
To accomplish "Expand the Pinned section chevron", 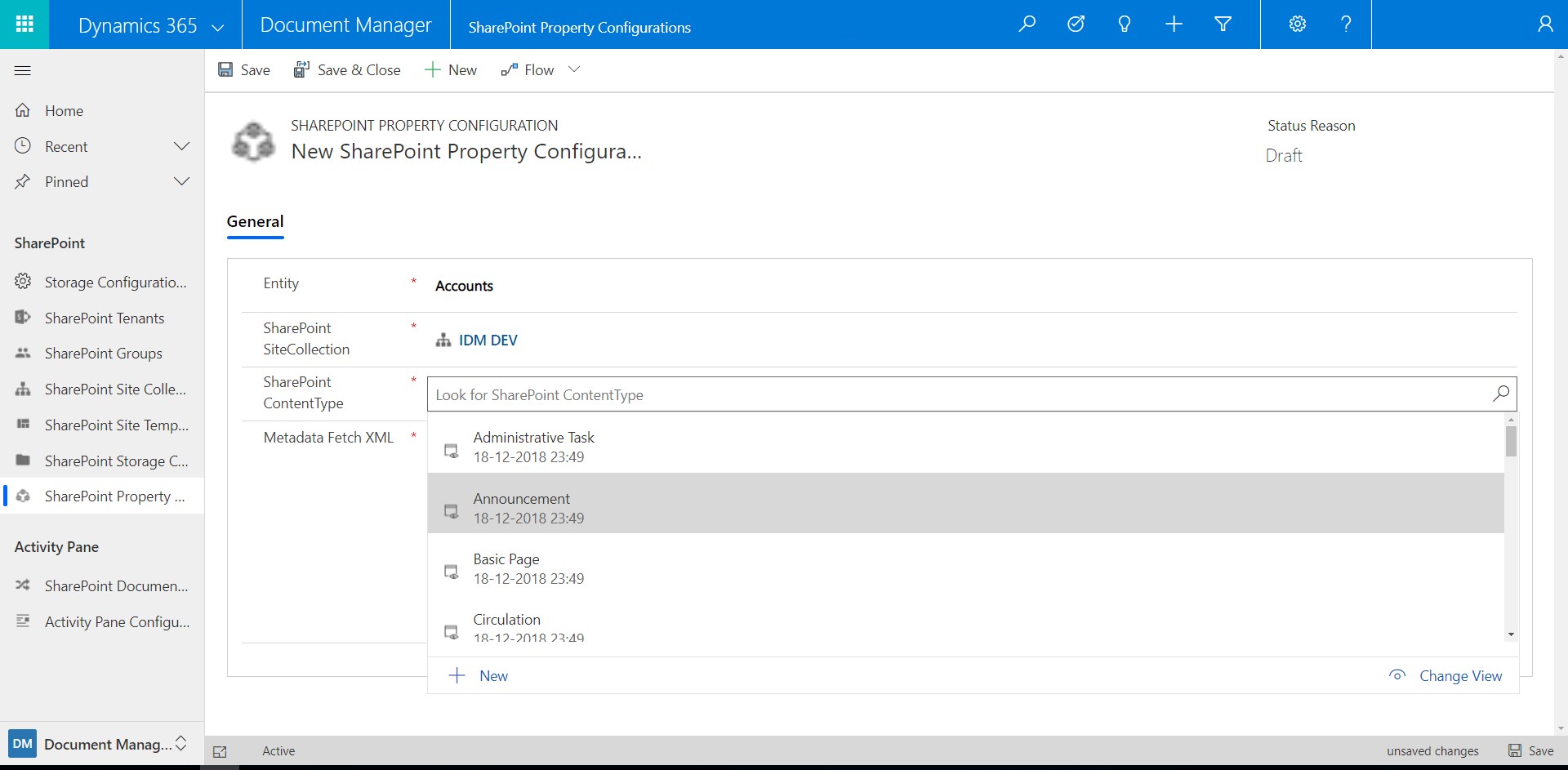I will pyautogui.click(x=181, y=181).
